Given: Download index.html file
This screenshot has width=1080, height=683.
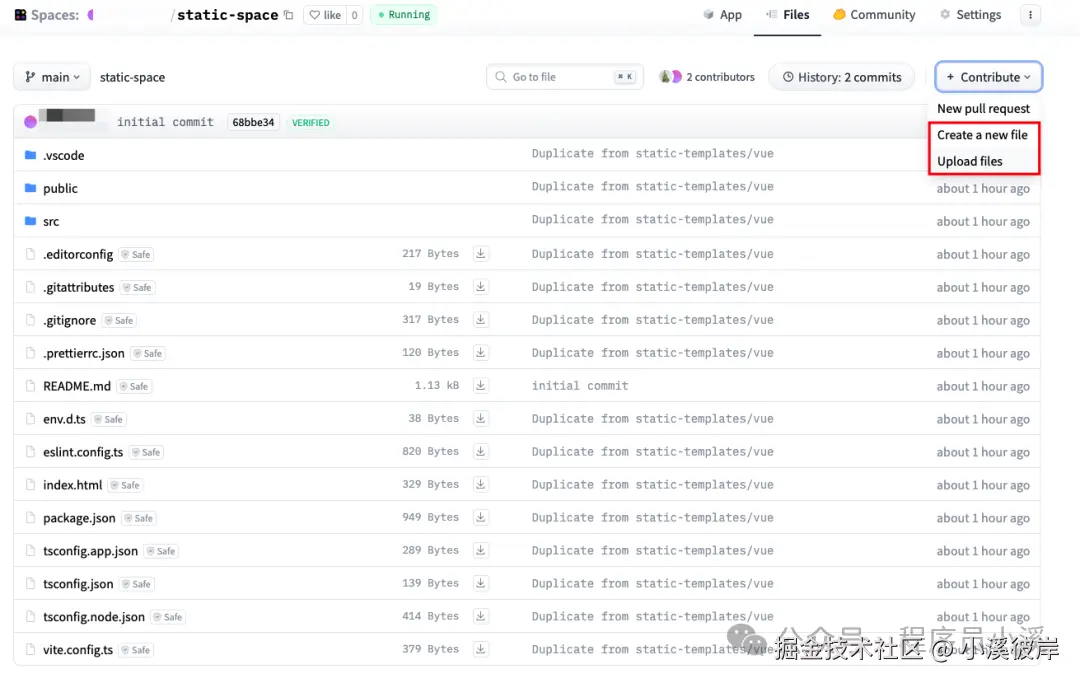Looking at the screenshot, I should point(481,485).
